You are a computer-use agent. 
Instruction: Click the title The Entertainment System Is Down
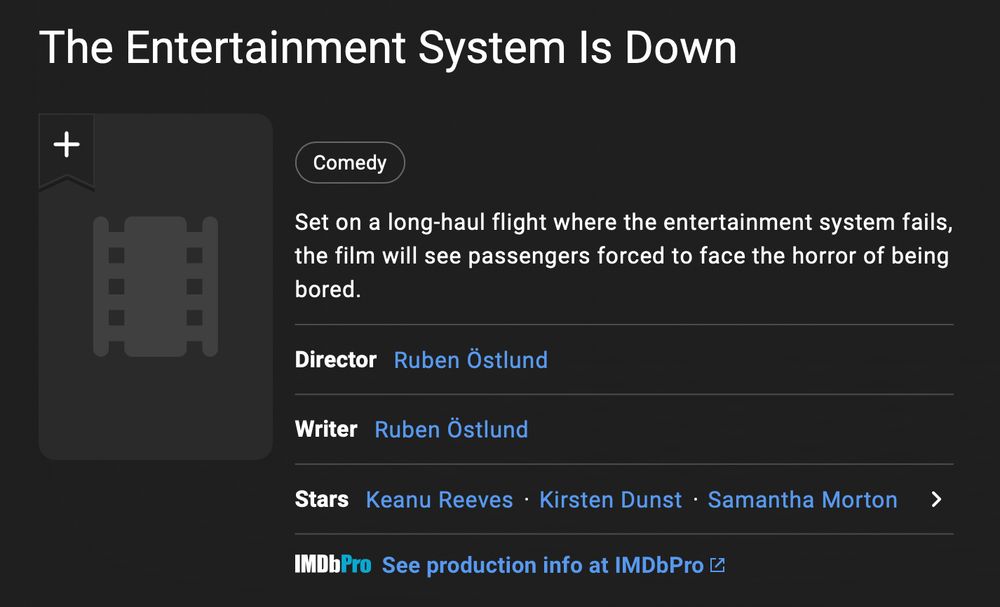(x=388, y=48)
